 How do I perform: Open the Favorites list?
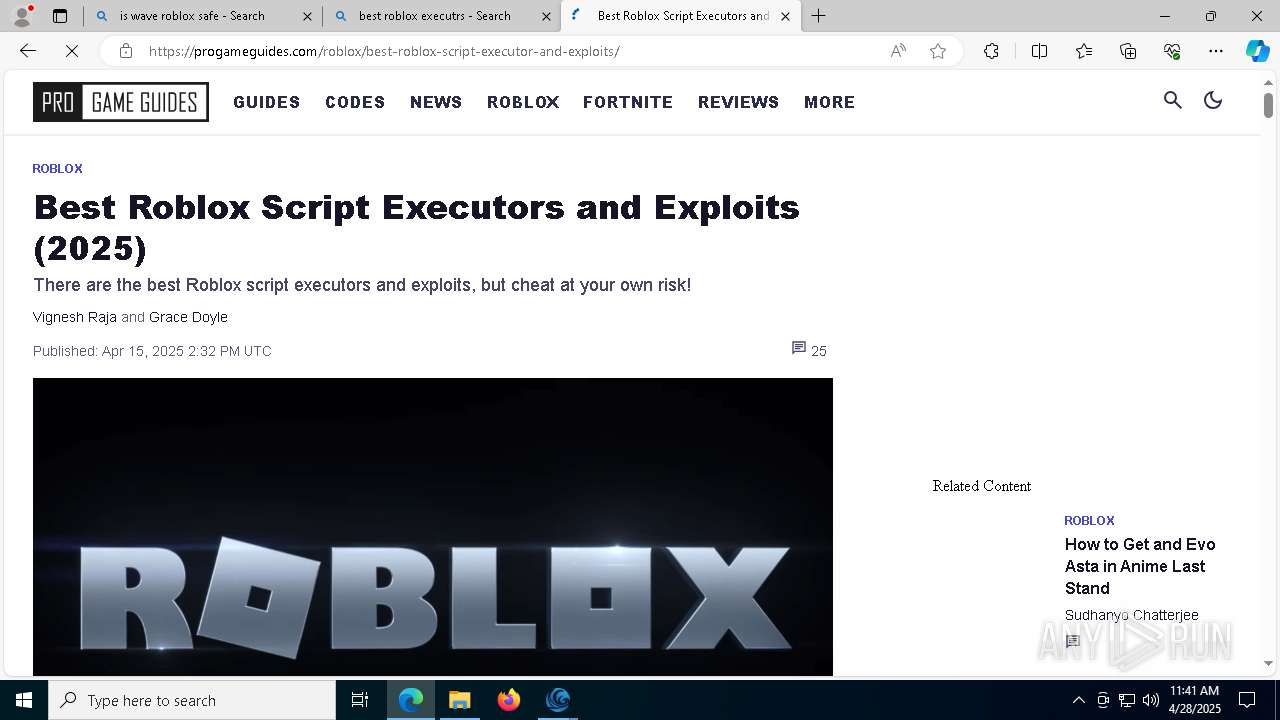coord(1084,51)
